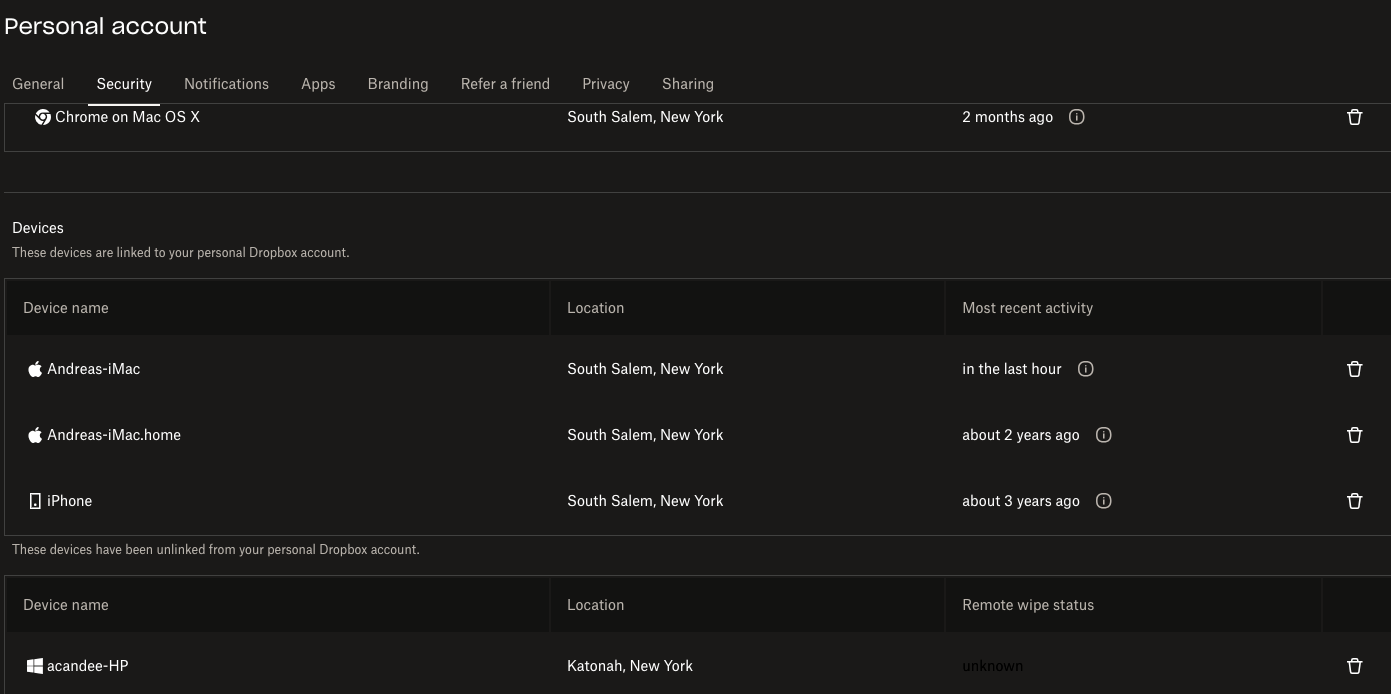Click the acandee-HP device entry
1391x694 pixels.
(x=87, y=666)
